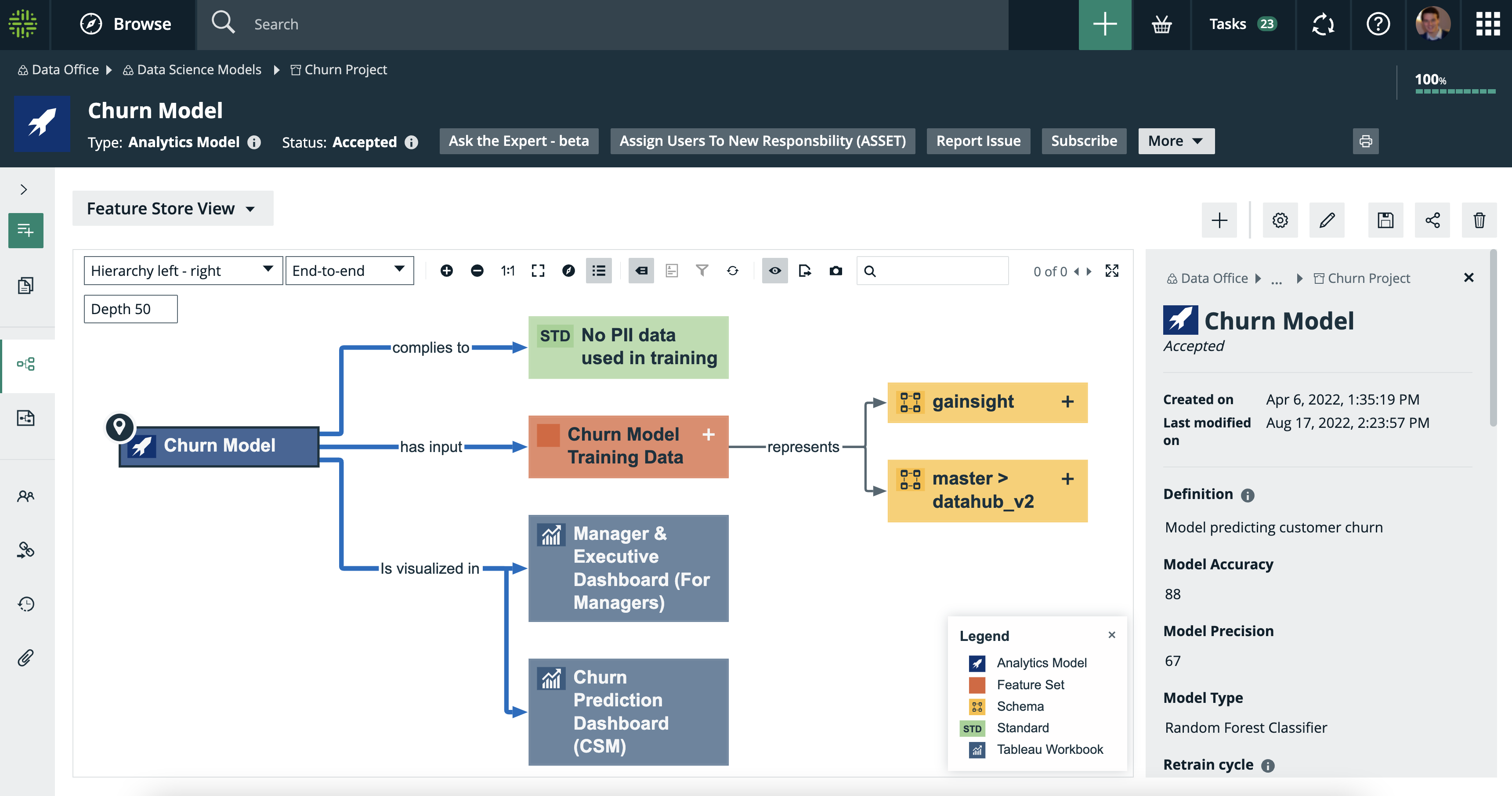The image size is (1512, 796).
Task: Save the diagram view
Action: coord(1386,220)
